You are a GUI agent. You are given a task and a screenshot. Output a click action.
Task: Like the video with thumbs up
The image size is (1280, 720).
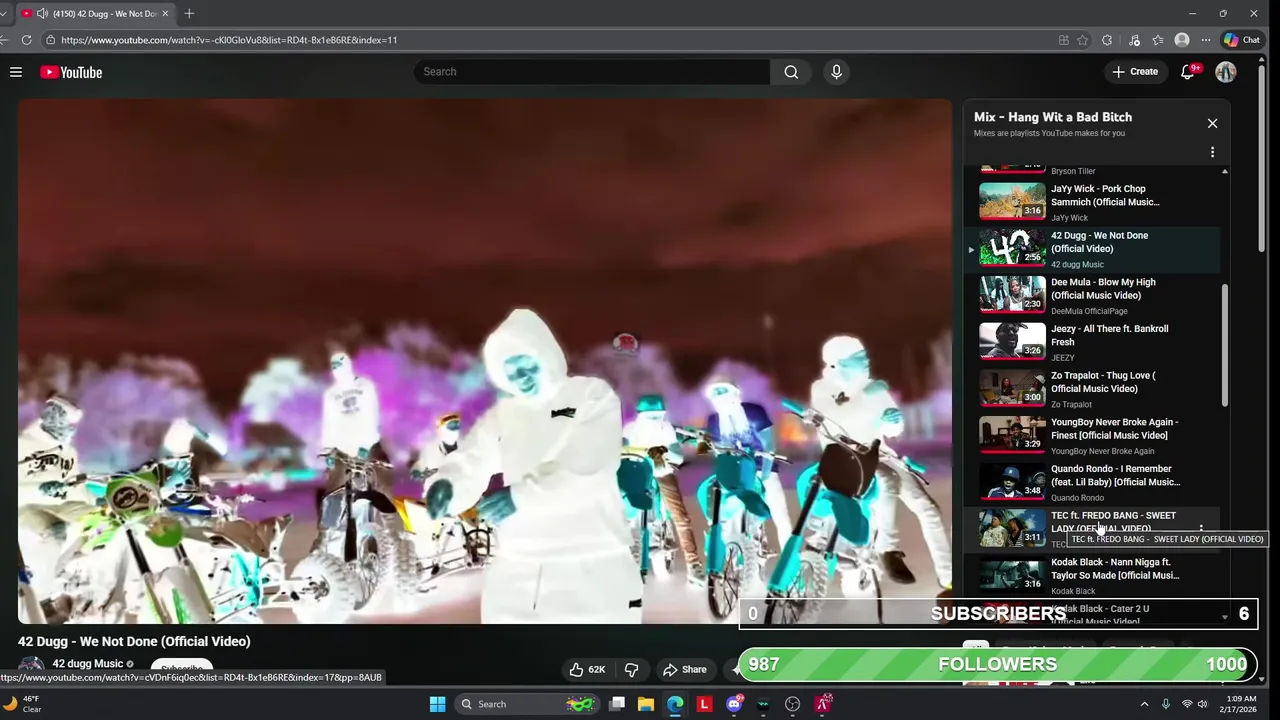click(x=587, y=670)
